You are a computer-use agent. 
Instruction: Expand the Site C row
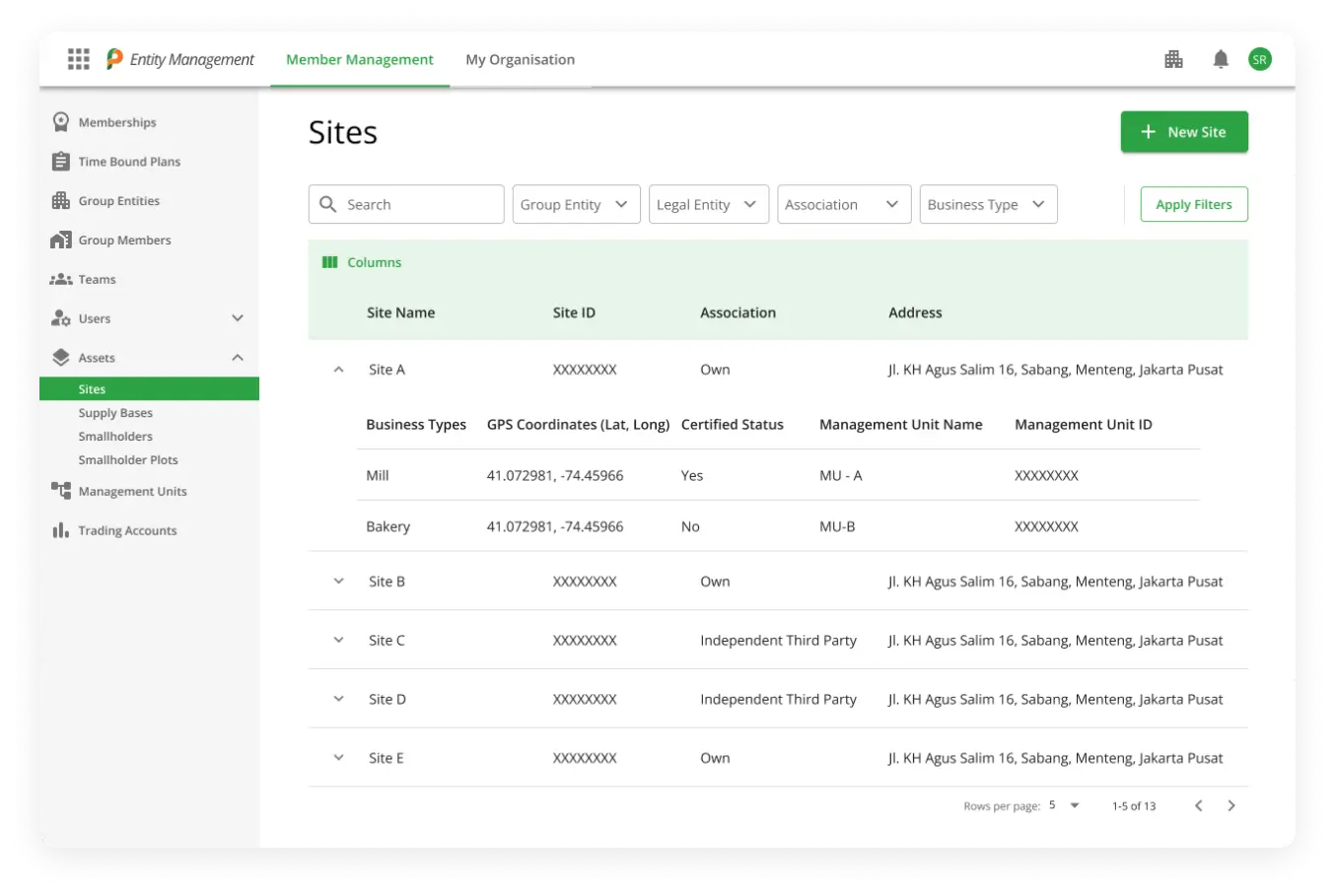click(x=338, y=640)
